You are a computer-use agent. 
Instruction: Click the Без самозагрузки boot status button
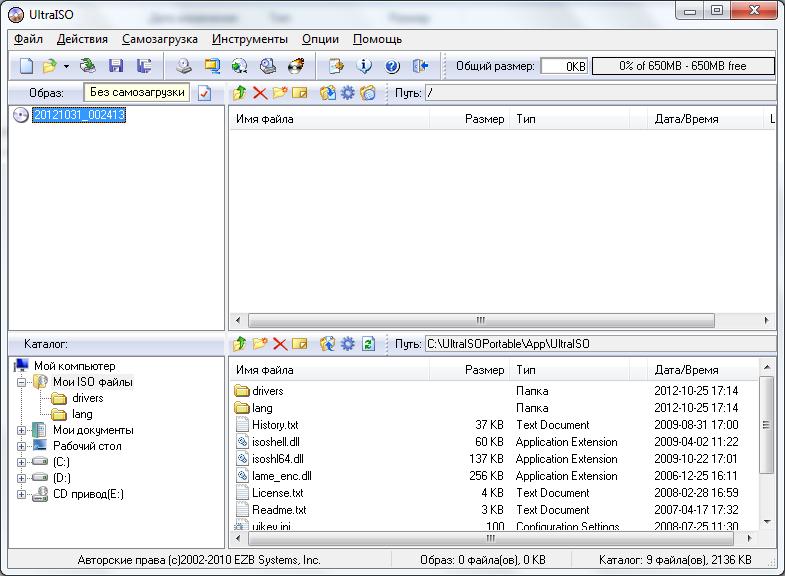137,93
